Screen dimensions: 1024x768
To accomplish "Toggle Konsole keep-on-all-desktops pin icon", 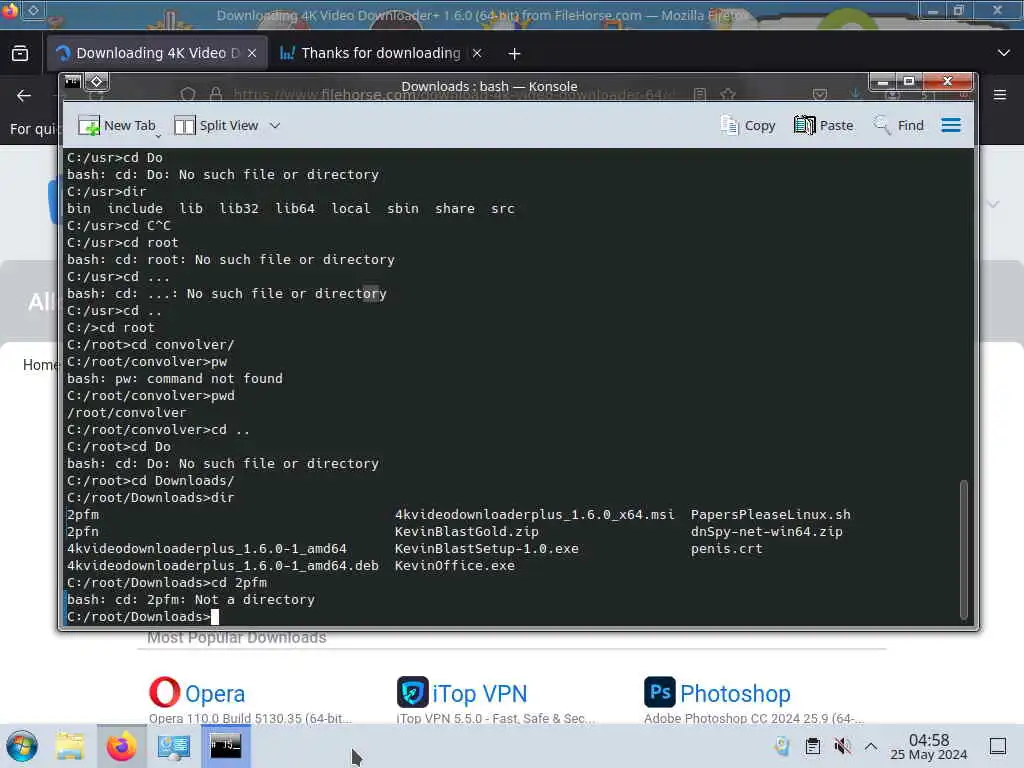I will point(97,82).
